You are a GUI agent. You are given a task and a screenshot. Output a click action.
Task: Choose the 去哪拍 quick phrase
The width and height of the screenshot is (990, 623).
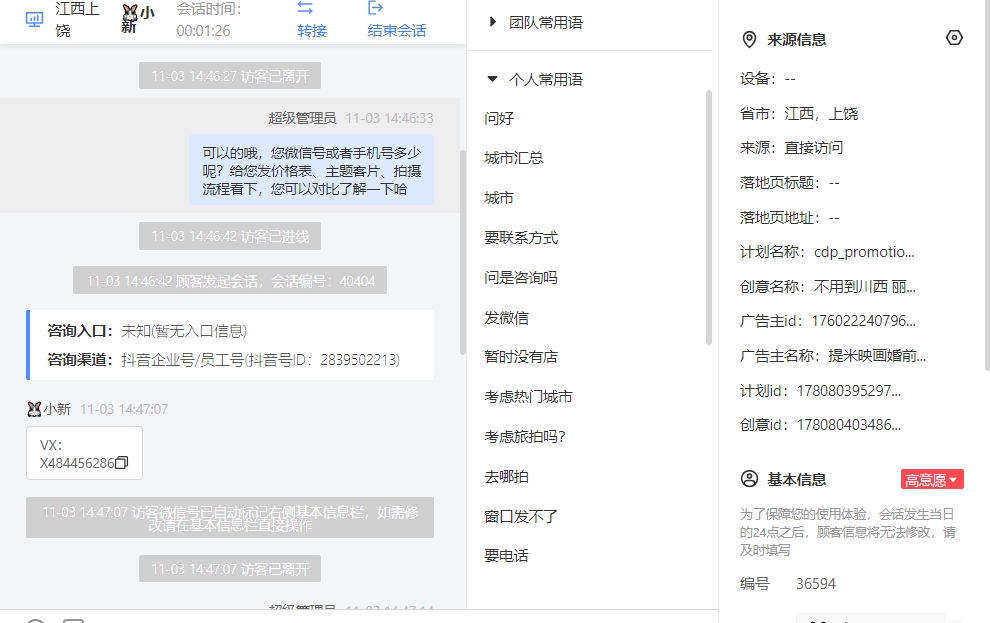point(506,477)
